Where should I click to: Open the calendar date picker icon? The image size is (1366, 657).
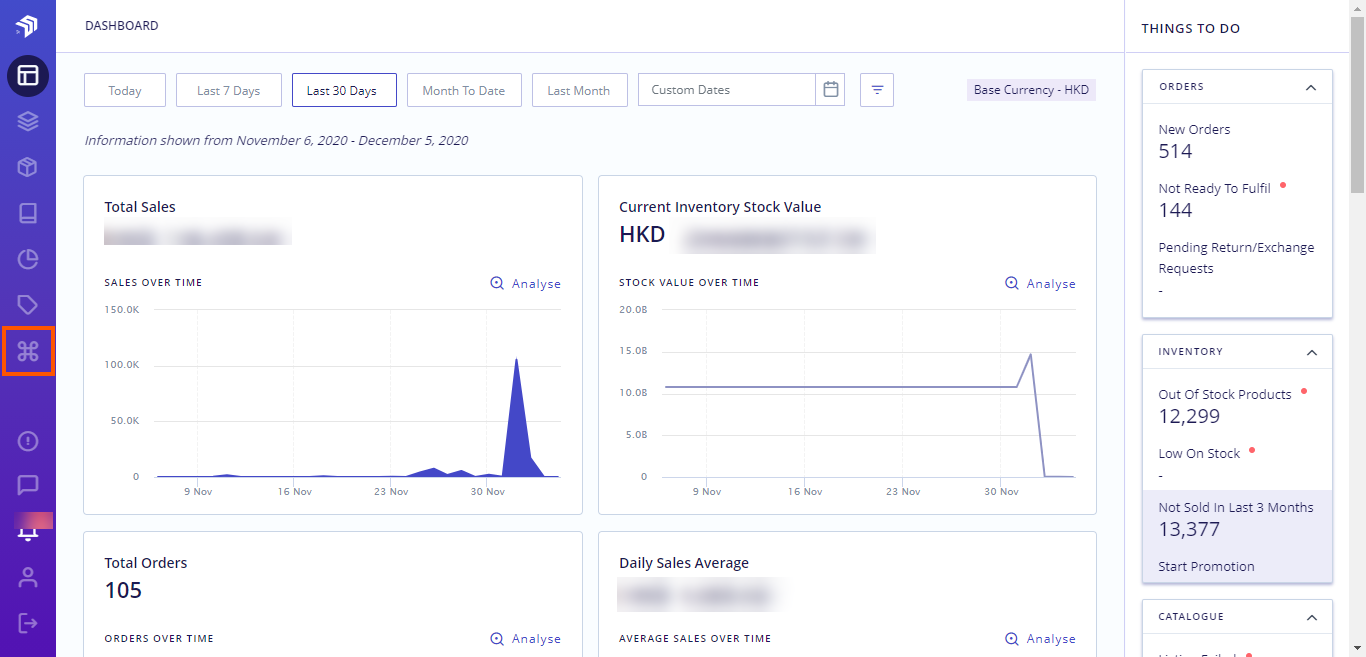click(830, 90)
